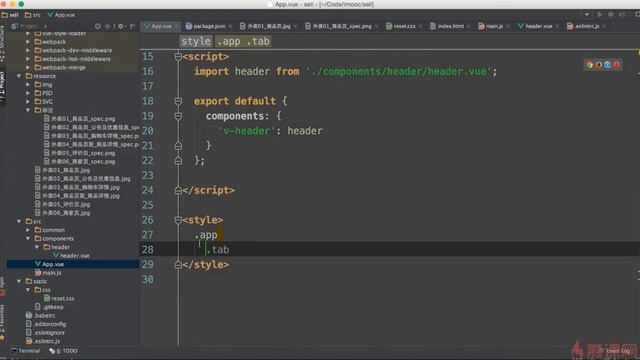The width and height of the screenshot is (640, 360).
Task: Expand the webpack folder
Action: [x=28, y=42]
